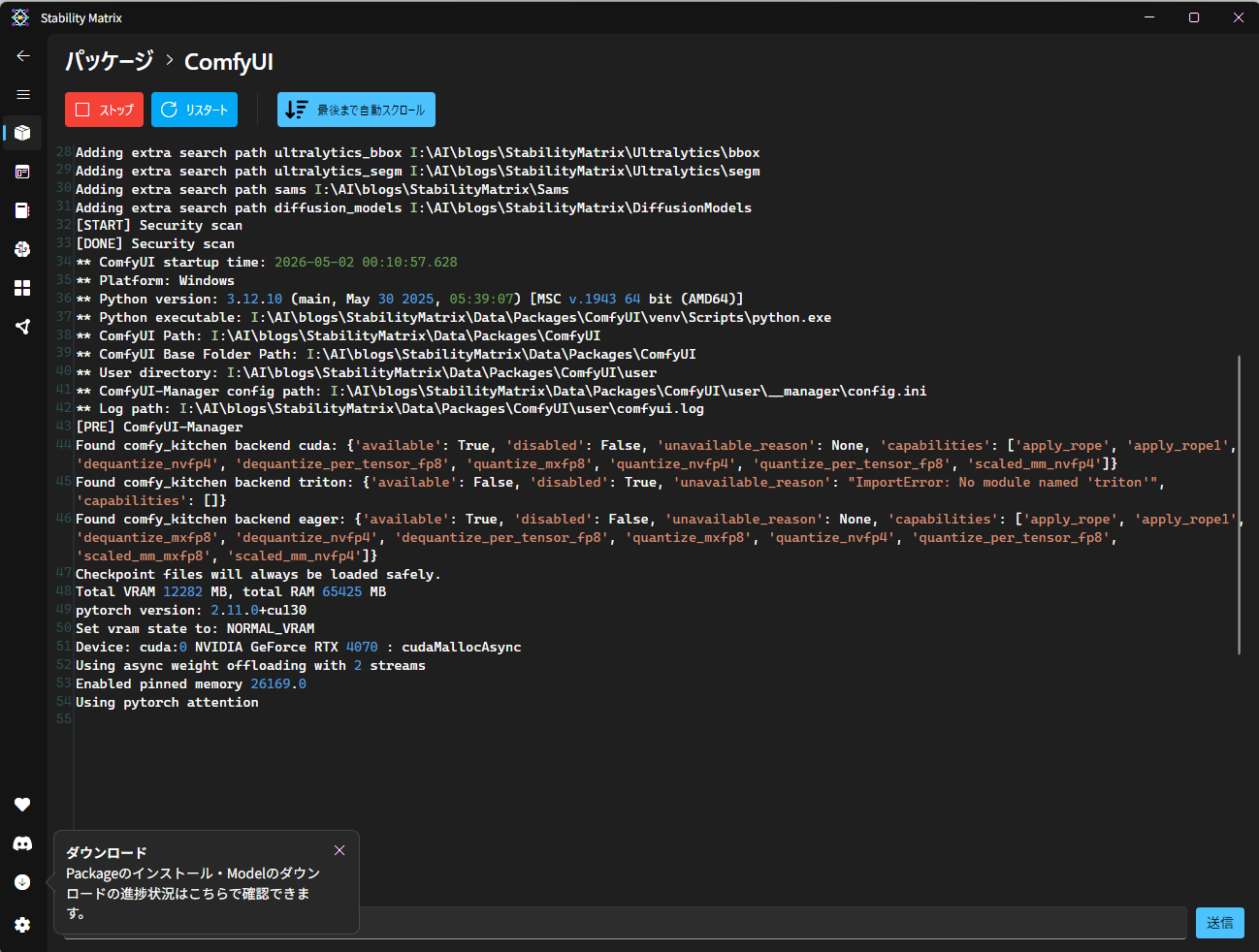Open the Inference sidebar icon

pos(22,172)
